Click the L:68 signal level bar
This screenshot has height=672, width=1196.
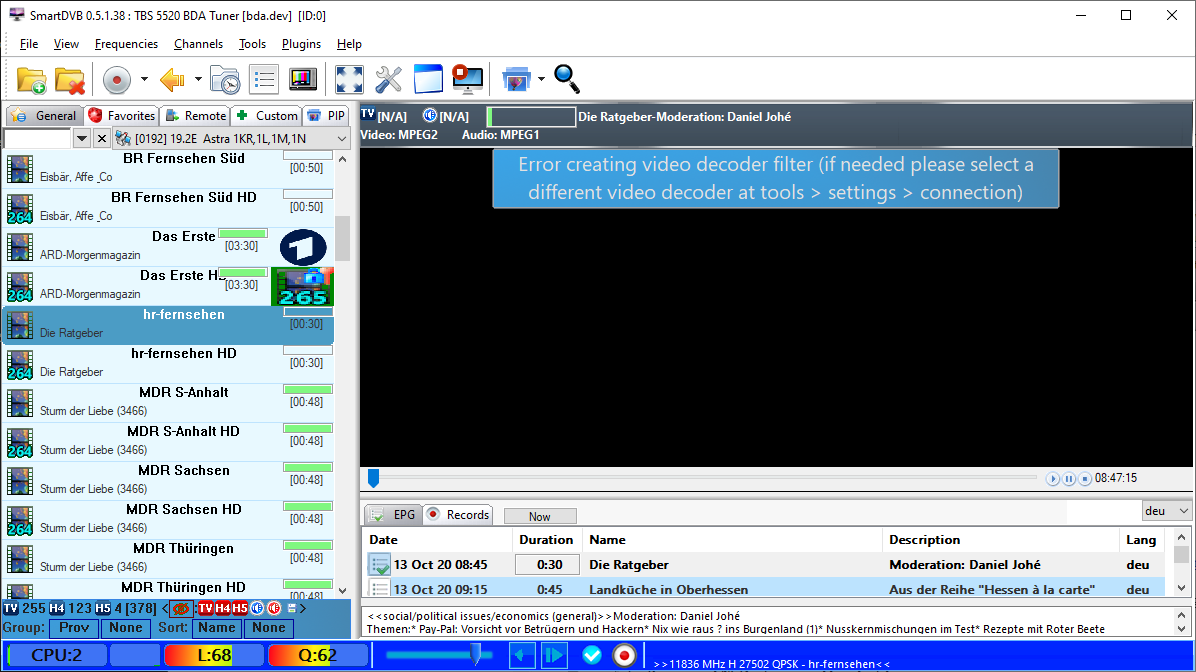click(x=214, y=655)
